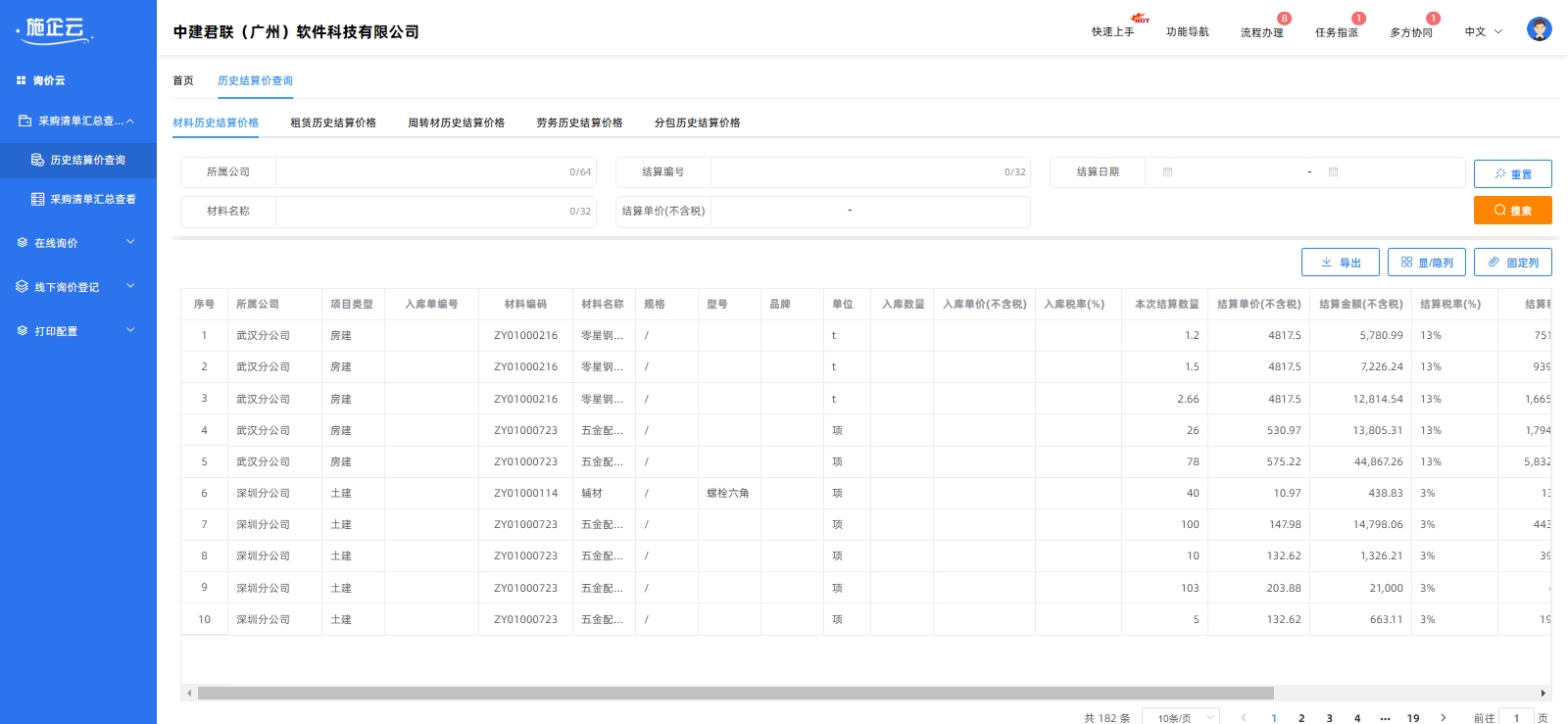The height and width of the screenshot is (724, 1568).
Task: Toggle 固定列 column pinning
Action: [x=1512, y=263]
